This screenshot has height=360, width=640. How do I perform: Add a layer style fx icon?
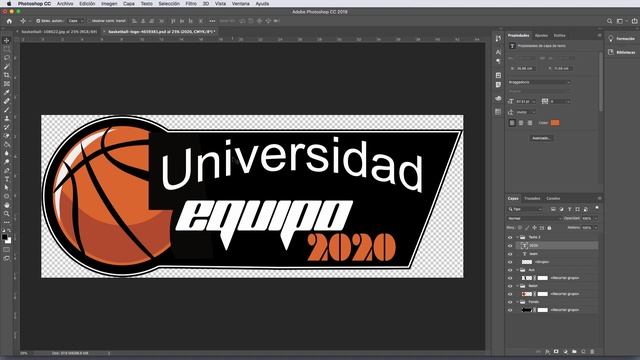(x=547, y=351)
